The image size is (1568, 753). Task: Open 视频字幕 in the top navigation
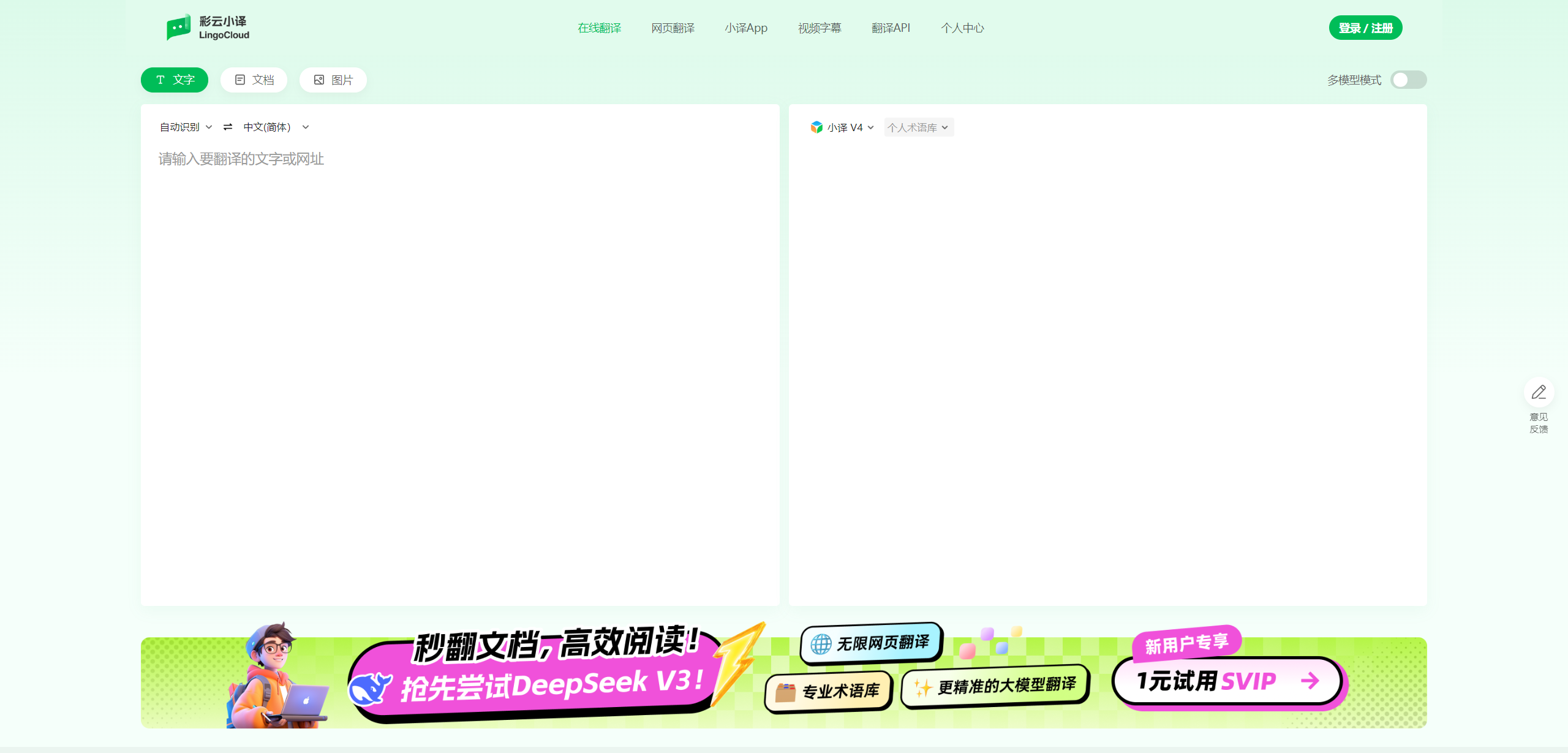(819, 28)
